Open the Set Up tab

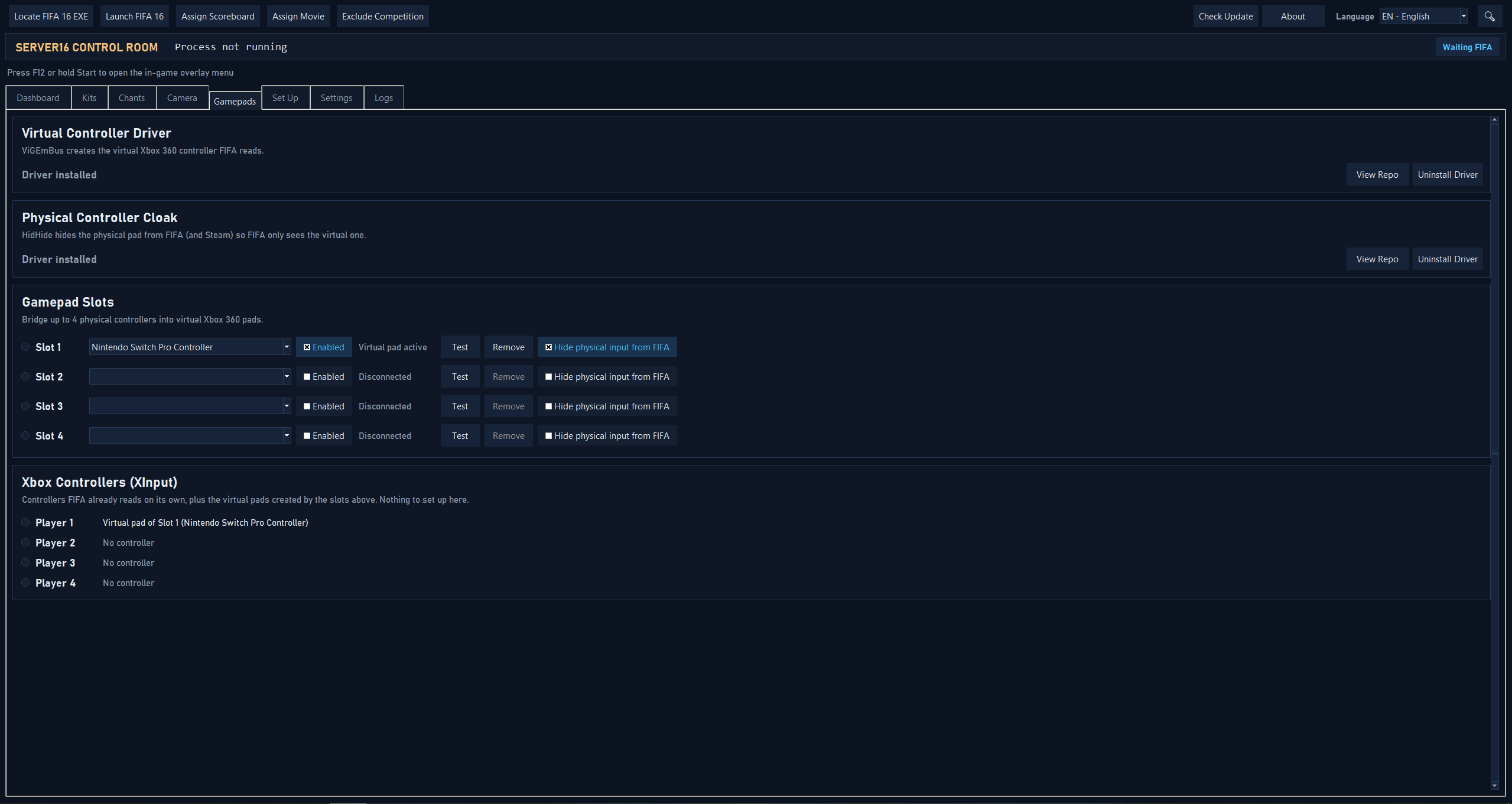[285, 98]
